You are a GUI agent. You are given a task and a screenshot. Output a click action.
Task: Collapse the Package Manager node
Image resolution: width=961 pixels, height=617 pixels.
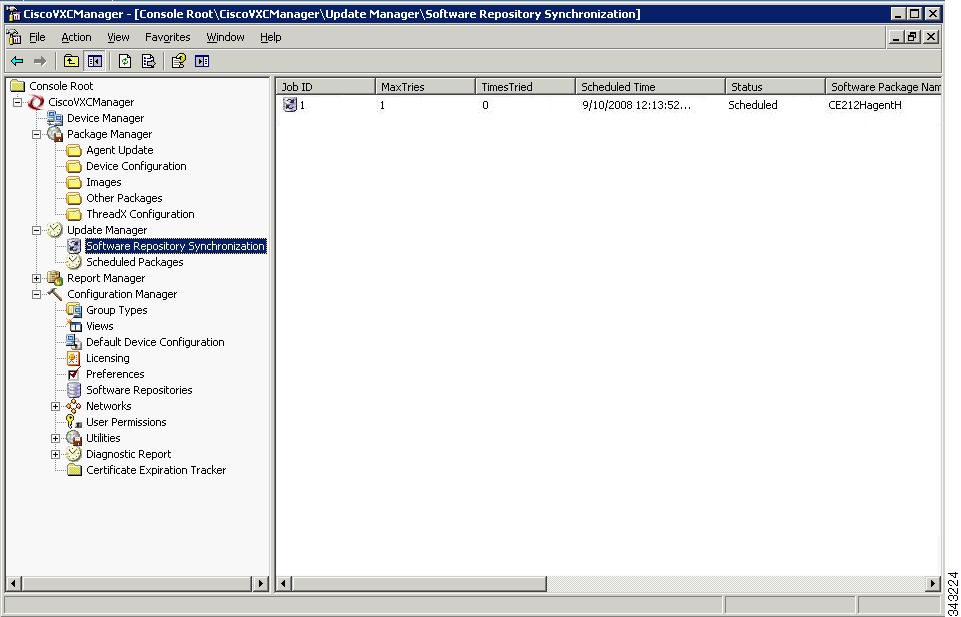tap(37, 134)
